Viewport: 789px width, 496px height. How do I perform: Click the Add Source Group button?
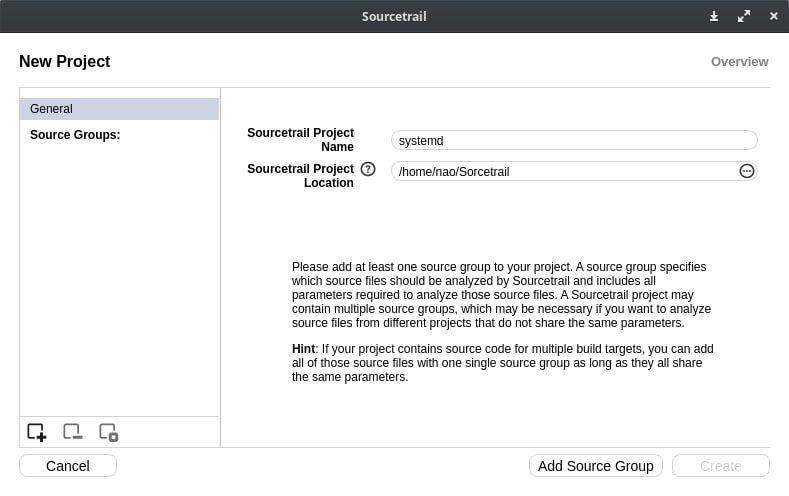[x=595, y=466]
